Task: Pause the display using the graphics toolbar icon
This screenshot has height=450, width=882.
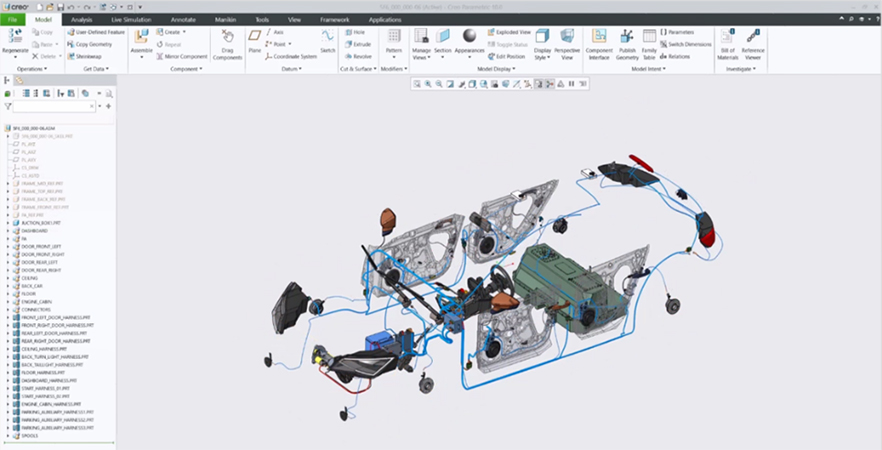Action: 572,84
